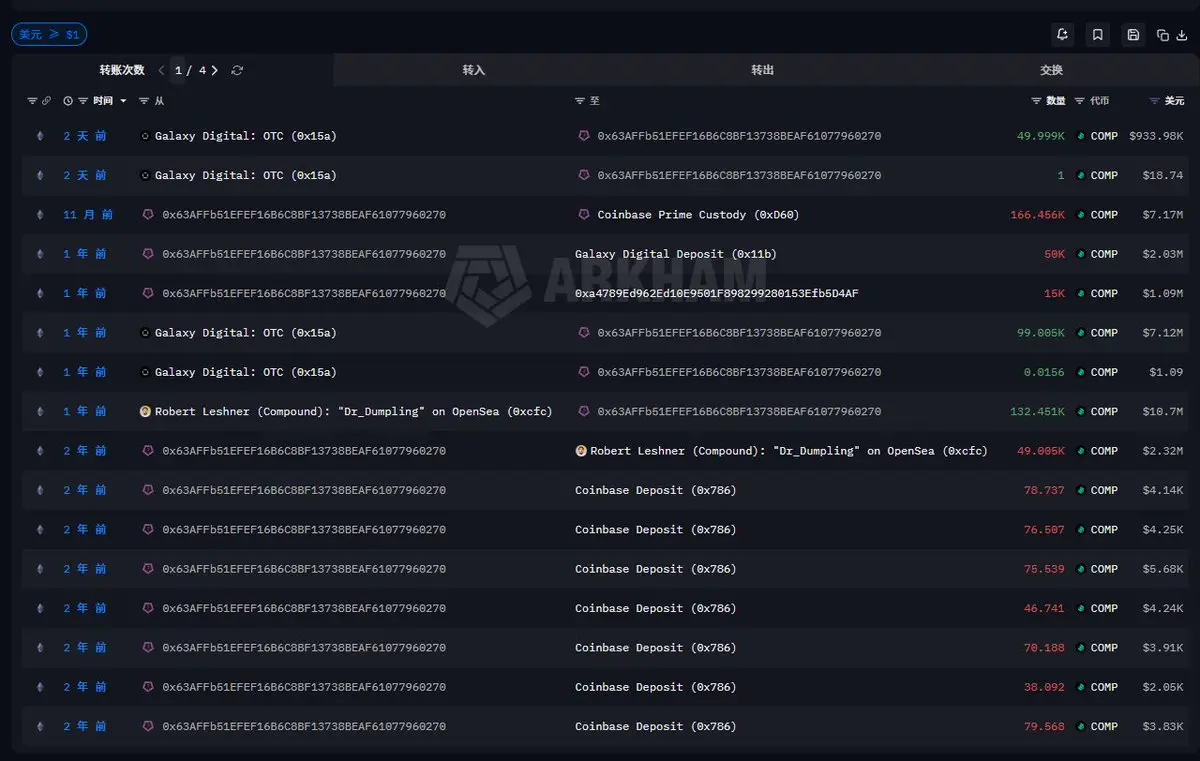The height and width of the screenshot is (761, 1200).
Task: Go to the next page of transfers
Action: [x=215, y=70]
